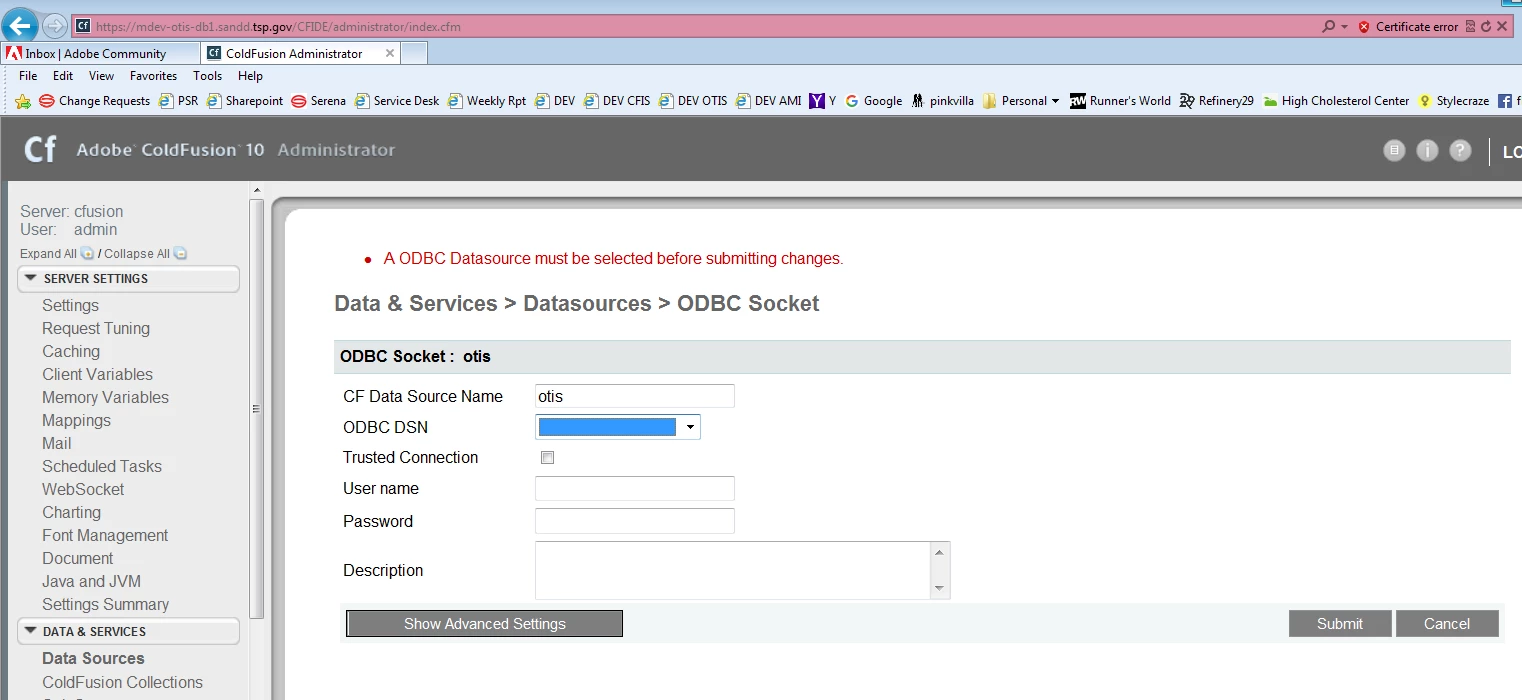The width and height of the screenshot is (1522, 700).
Task: Open the address bar autocomplete dropdown arrow
Action: [x=1344, y=27]
